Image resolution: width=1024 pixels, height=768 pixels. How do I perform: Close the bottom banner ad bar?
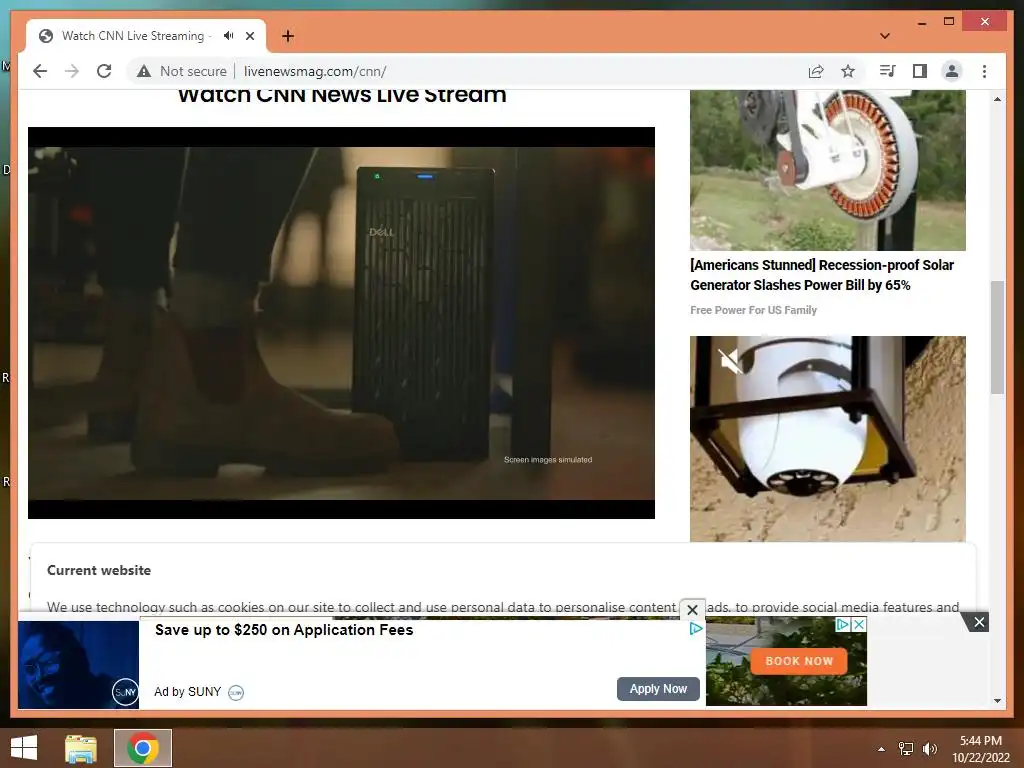pyautogui.click(x=979, y=622)
